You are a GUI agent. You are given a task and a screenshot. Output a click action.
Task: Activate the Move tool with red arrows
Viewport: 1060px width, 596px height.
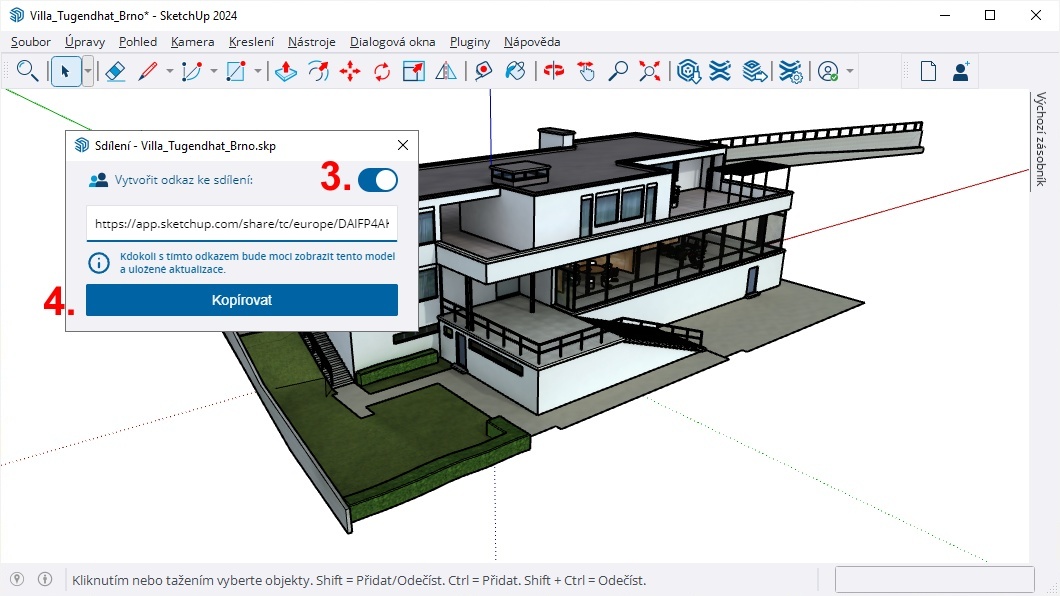(350, 71)
